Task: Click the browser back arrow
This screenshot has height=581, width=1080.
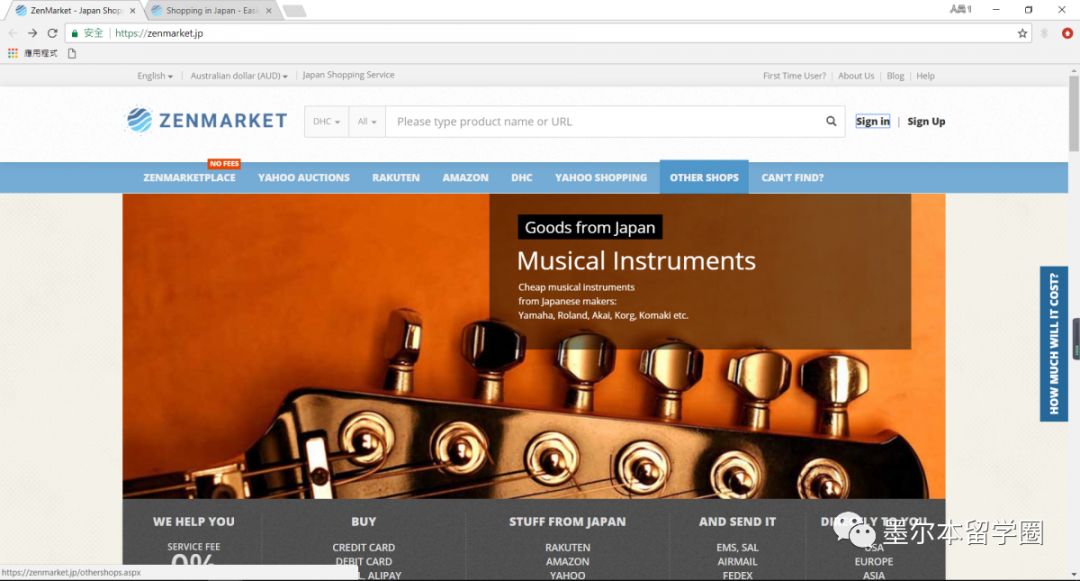Action: (12, 33)
